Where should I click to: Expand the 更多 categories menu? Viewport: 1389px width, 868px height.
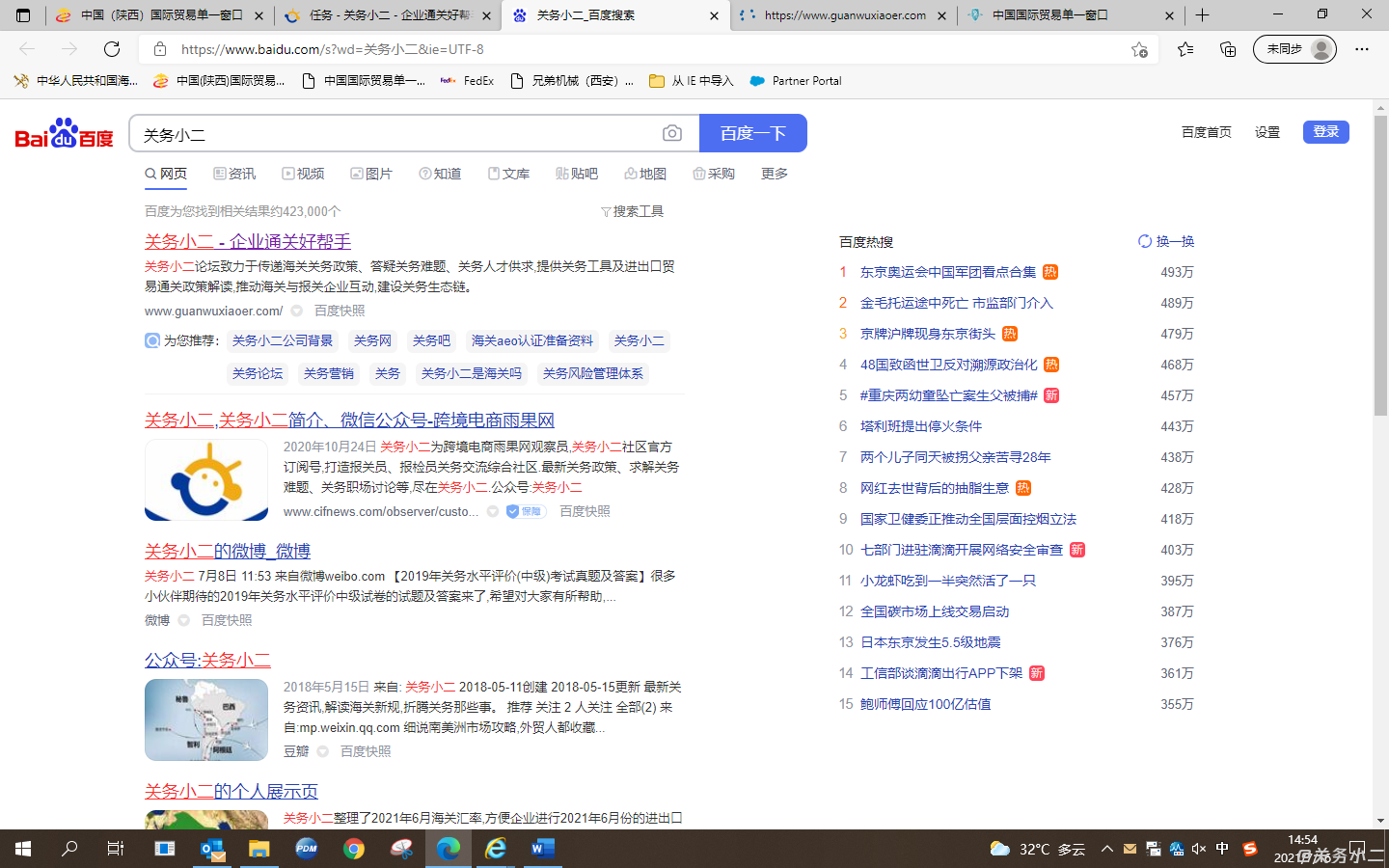click(x=775, y=174)
